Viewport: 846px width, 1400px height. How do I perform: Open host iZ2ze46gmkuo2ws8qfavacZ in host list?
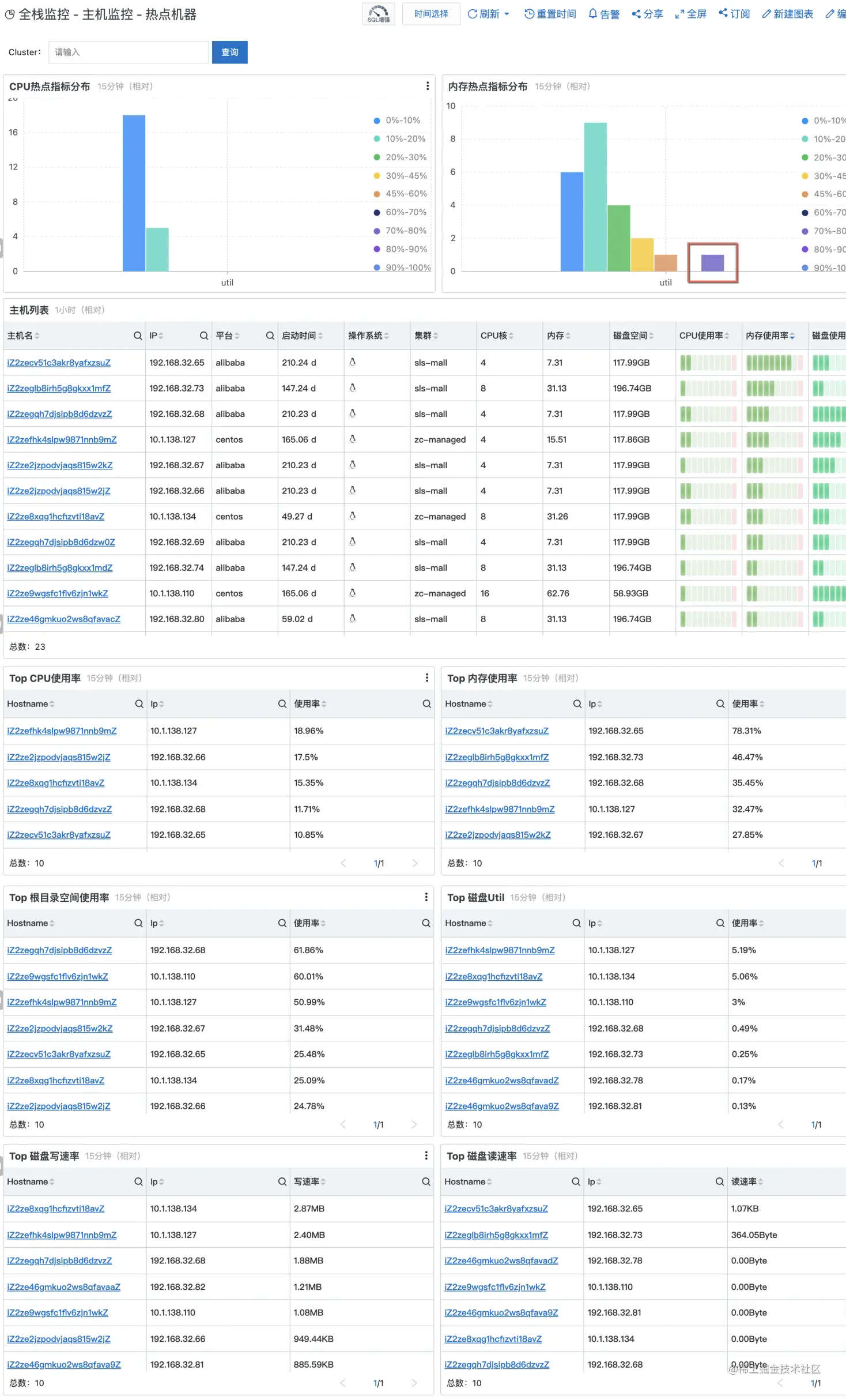tap(63, 619)
